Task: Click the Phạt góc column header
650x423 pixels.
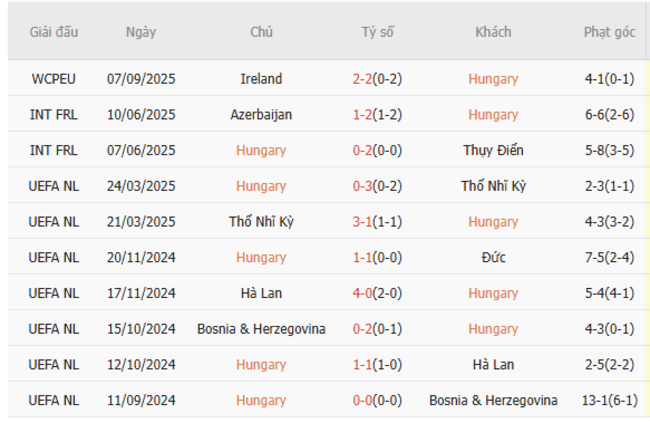Action: pyautogui.click(x=609, y=32)
